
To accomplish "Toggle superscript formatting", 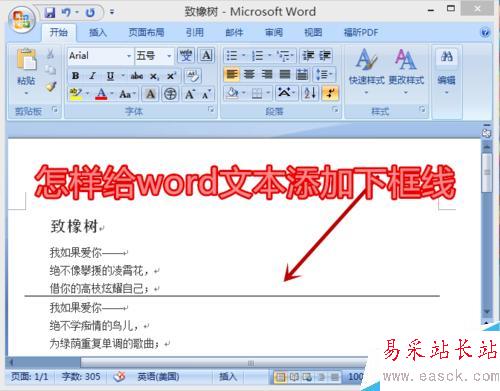I will pos(171,76).
